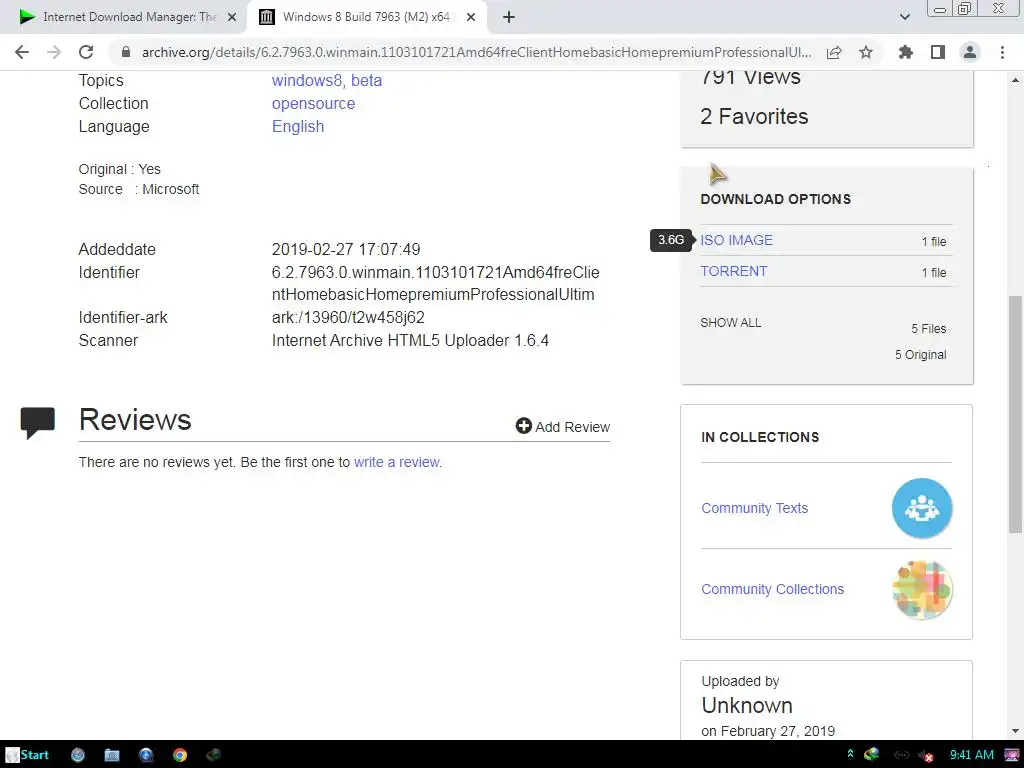This screenshot has width=1024, height=768.
Task: Click the dark green taskbar icon
Action: coord(213,756)
